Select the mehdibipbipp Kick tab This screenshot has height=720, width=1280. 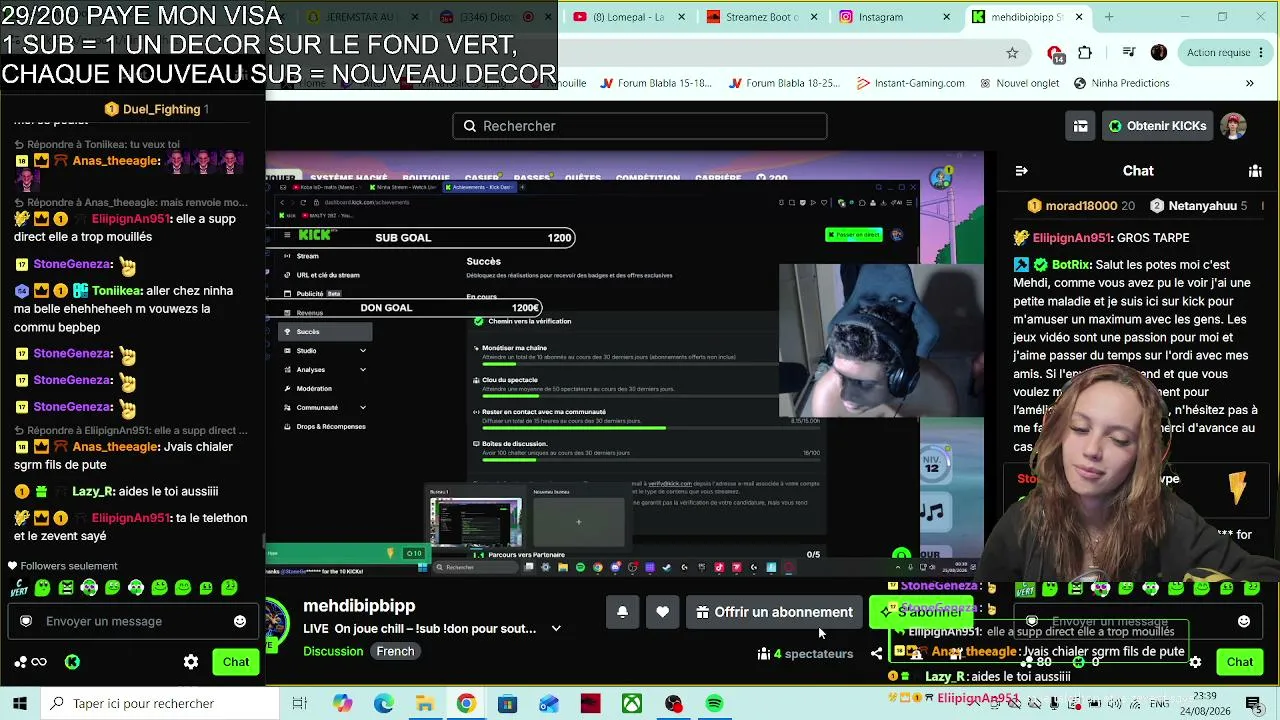point(1028,17)
